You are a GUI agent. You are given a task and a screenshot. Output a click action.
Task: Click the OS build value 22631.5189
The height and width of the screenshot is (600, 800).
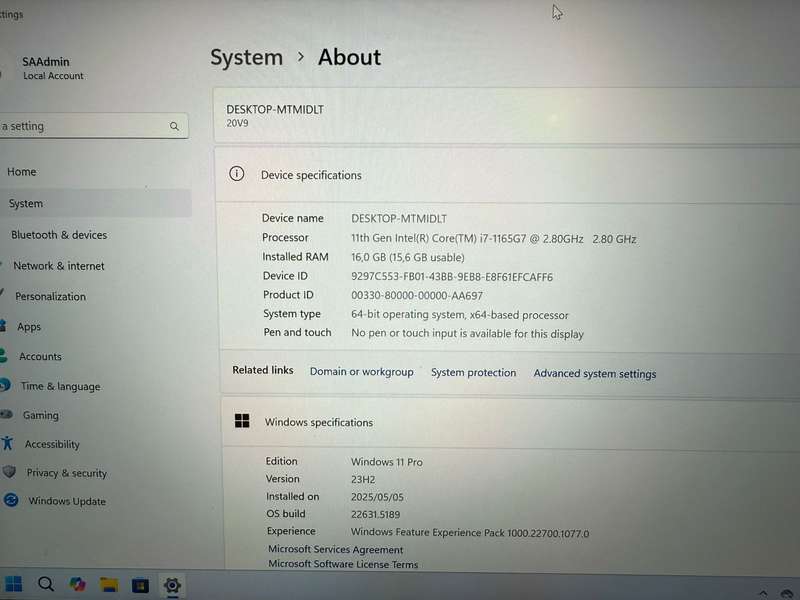point(375,514)
